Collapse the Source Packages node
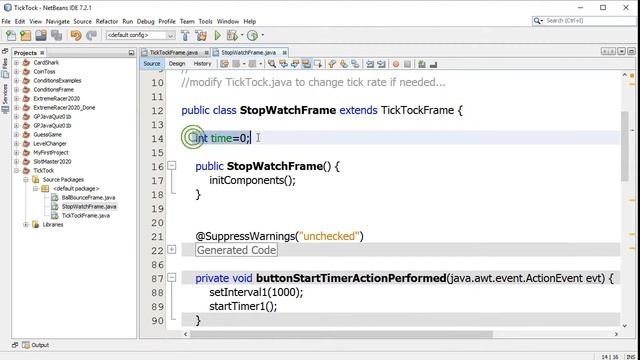 tap(26, 180)
